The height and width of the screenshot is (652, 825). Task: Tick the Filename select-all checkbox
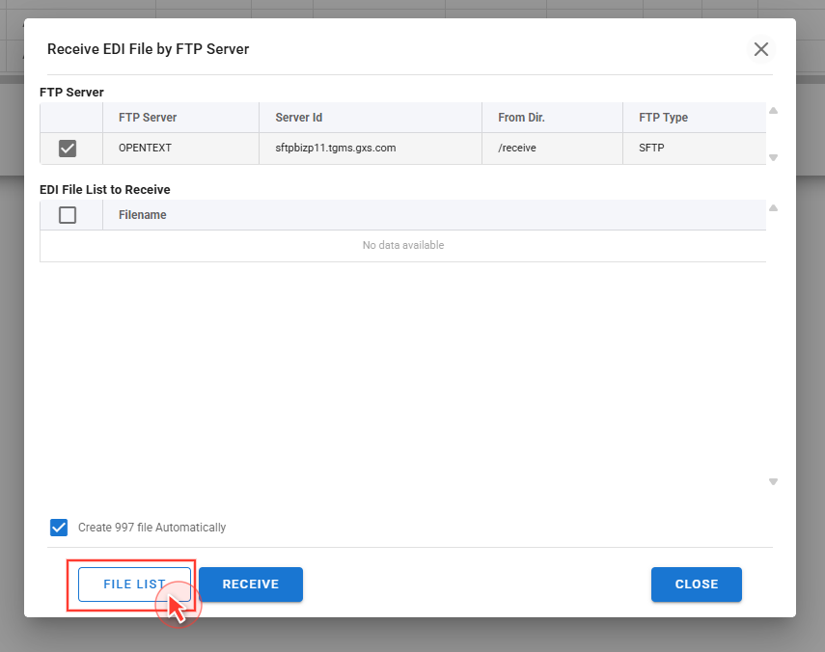[x=67, y=215]
